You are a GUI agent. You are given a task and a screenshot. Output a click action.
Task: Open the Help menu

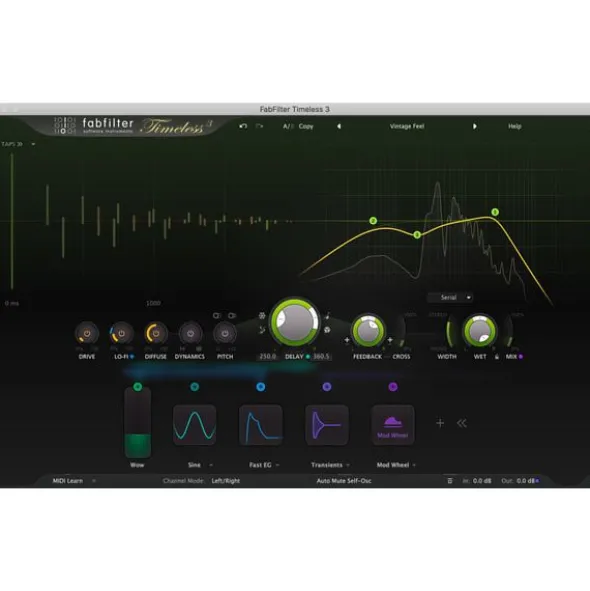(515, 126)
